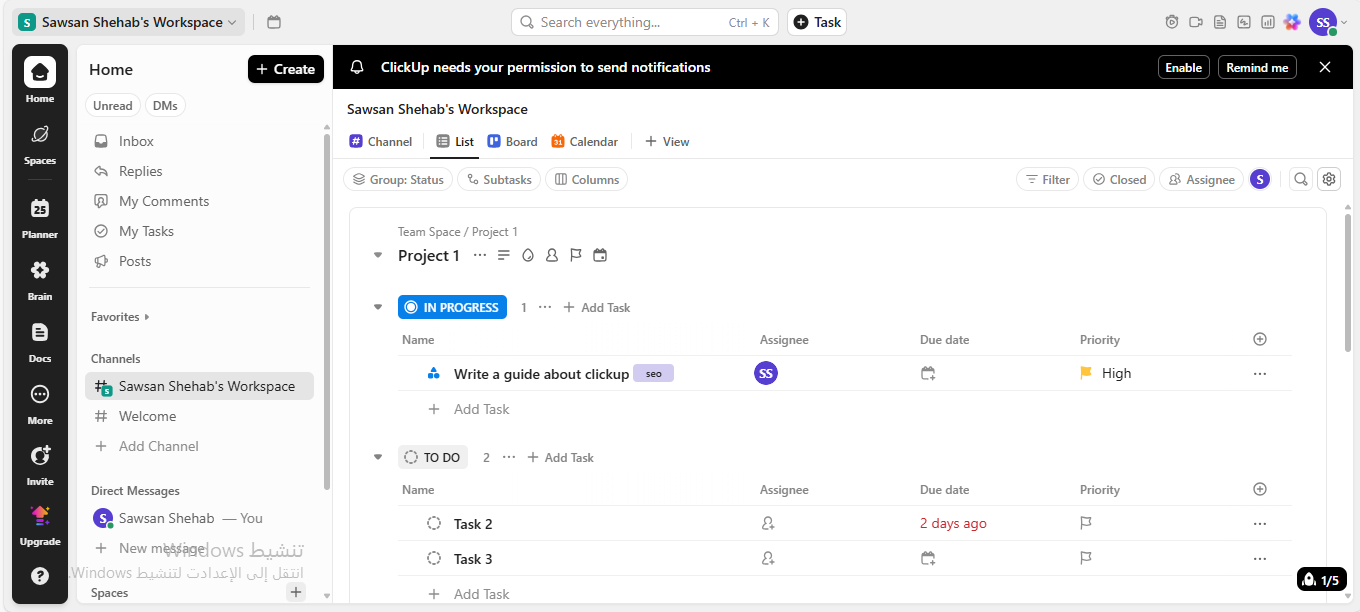
Task: Click Enable notifications button
Action: (x=1184, y=67)
